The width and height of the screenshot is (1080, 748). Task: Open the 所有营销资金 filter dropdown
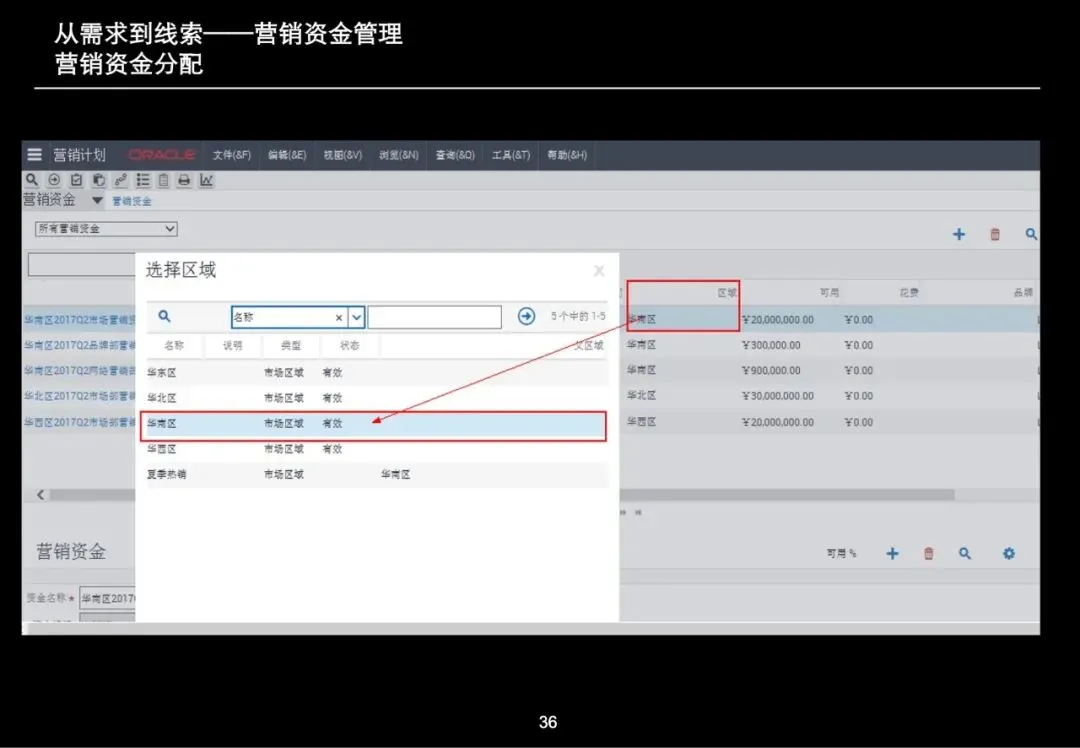(106, 229)
